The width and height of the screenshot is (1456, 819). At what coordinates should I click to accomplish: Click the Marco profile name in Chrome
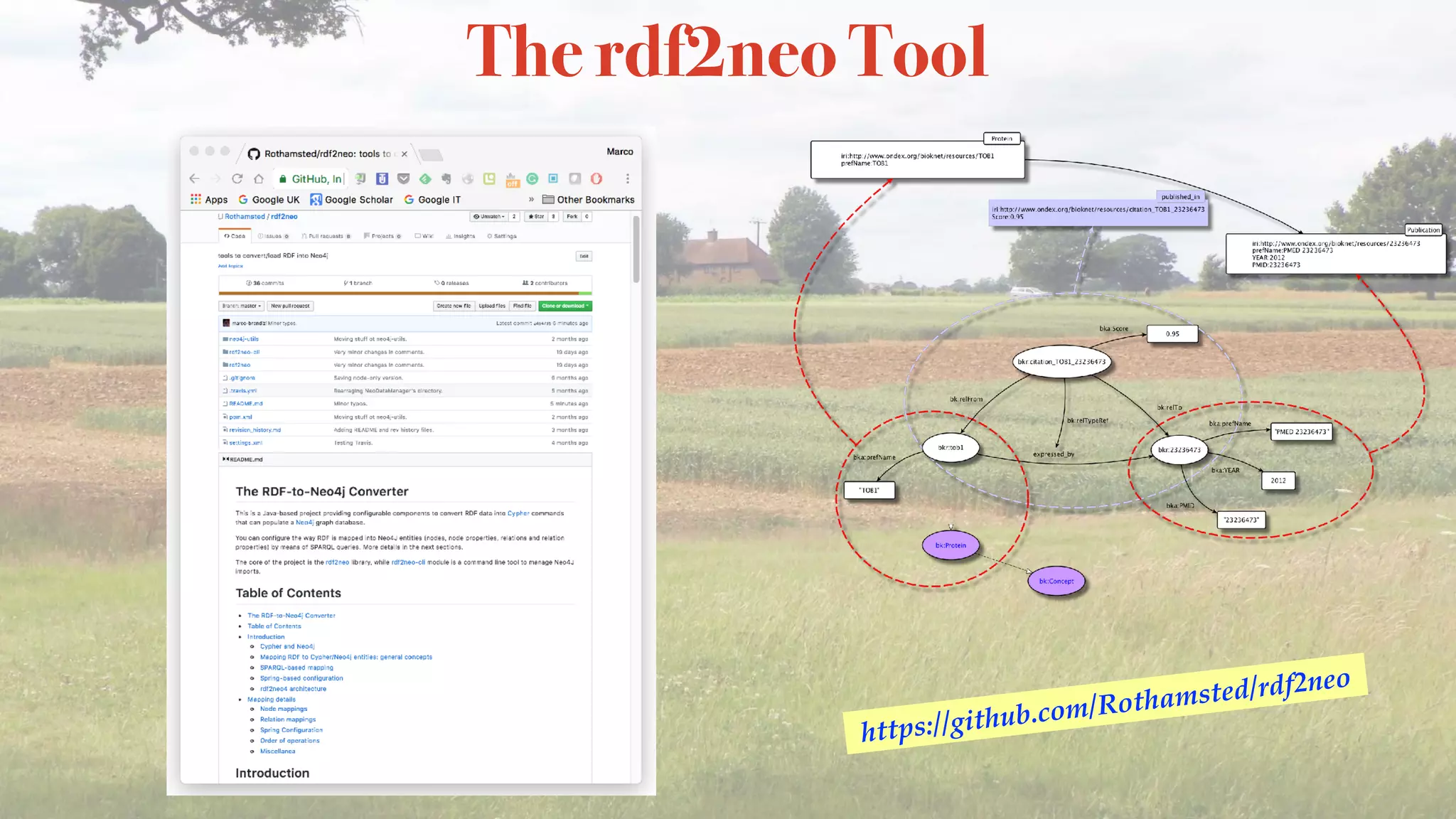pos(620,151)
